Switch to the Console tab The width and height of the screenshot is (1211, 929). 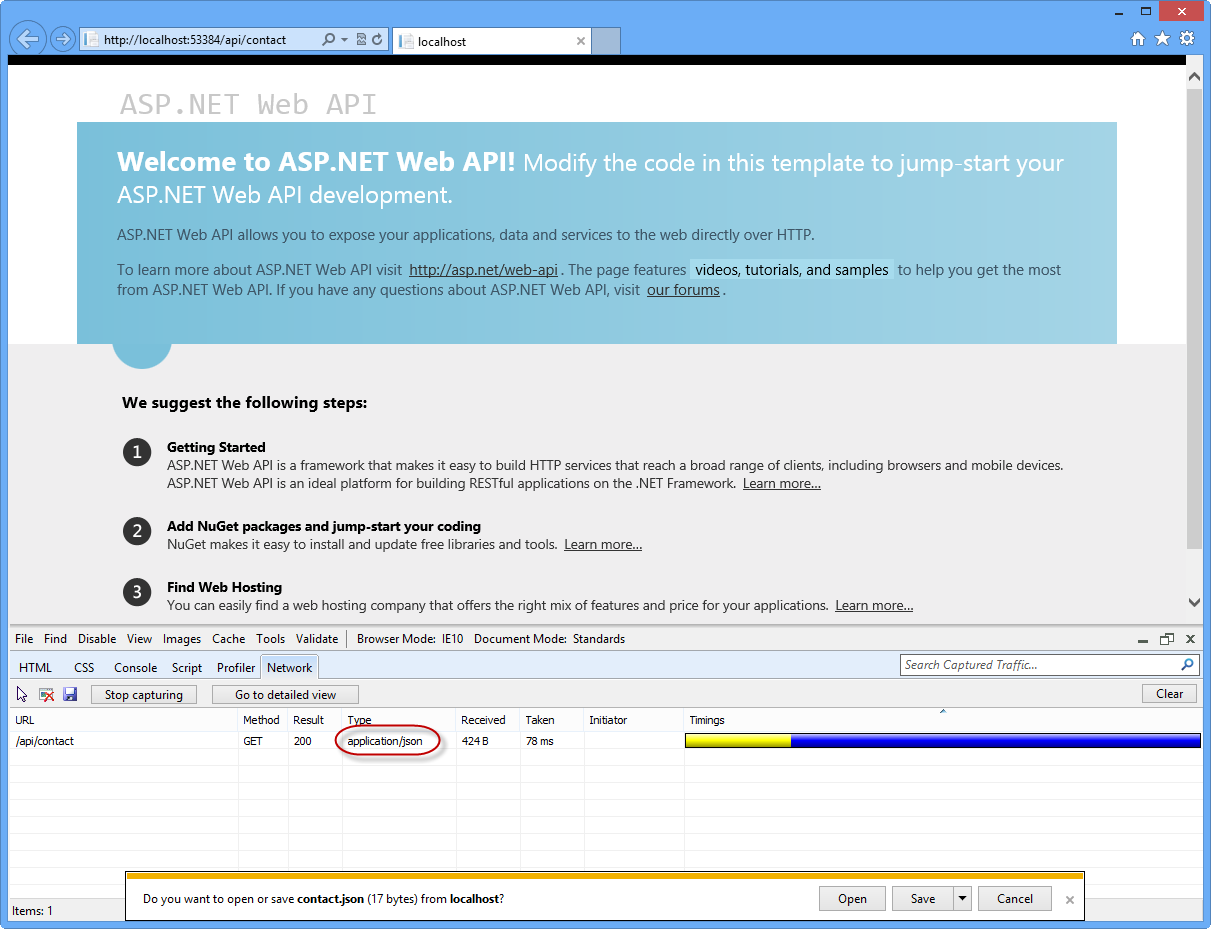click(135, 667)
